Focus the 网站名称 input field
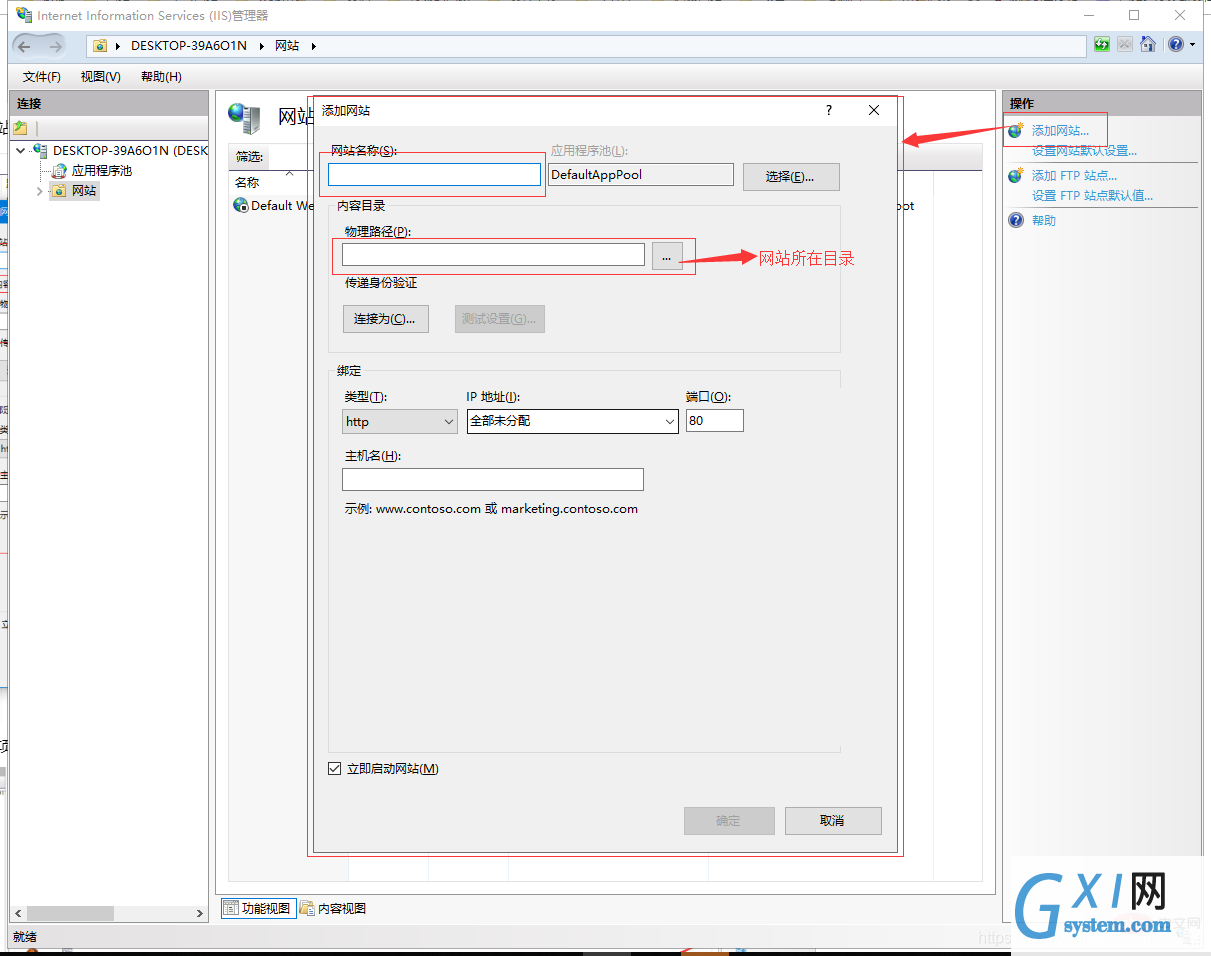The image size is (1211, 956). pos(435,174)
